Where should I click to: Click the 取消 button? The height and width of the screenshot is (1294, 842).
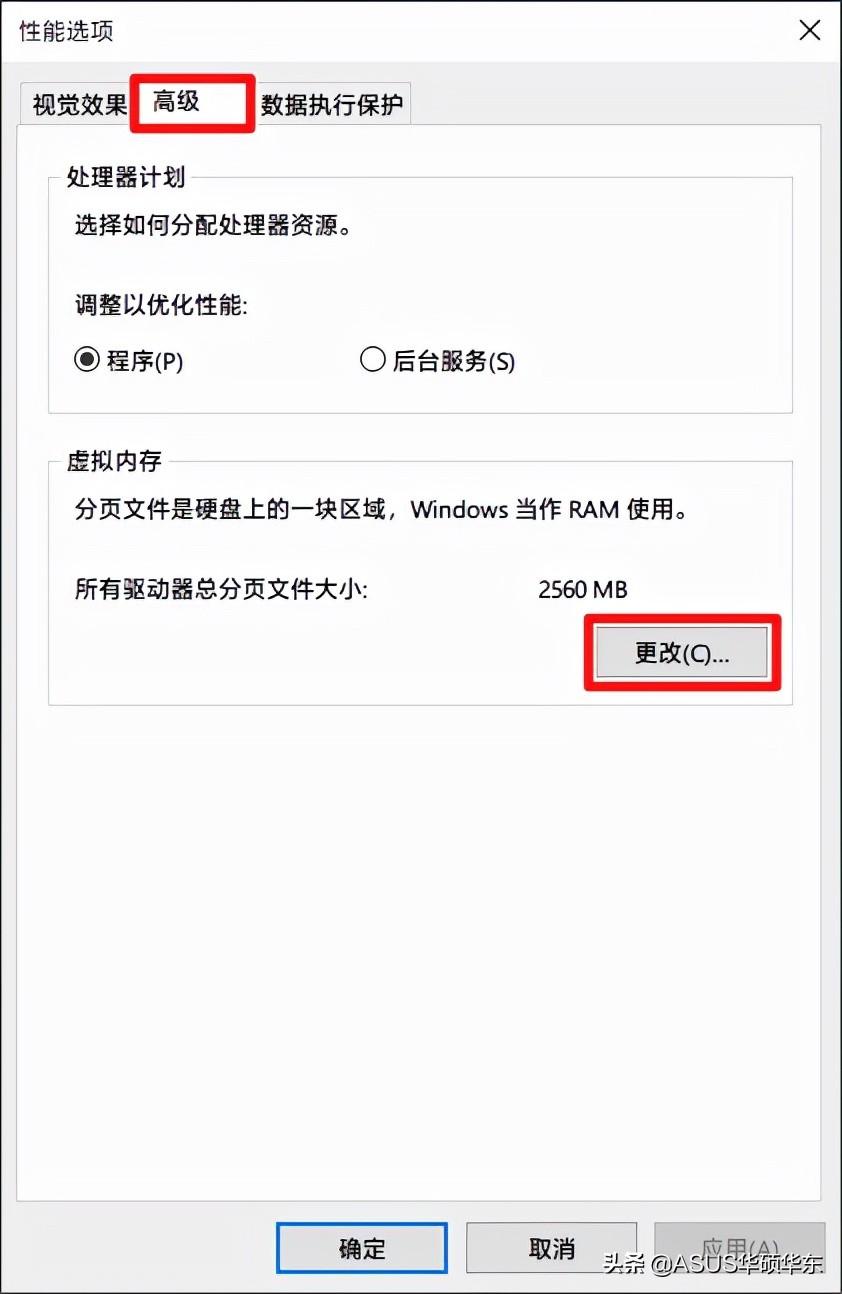(552, 1248)
